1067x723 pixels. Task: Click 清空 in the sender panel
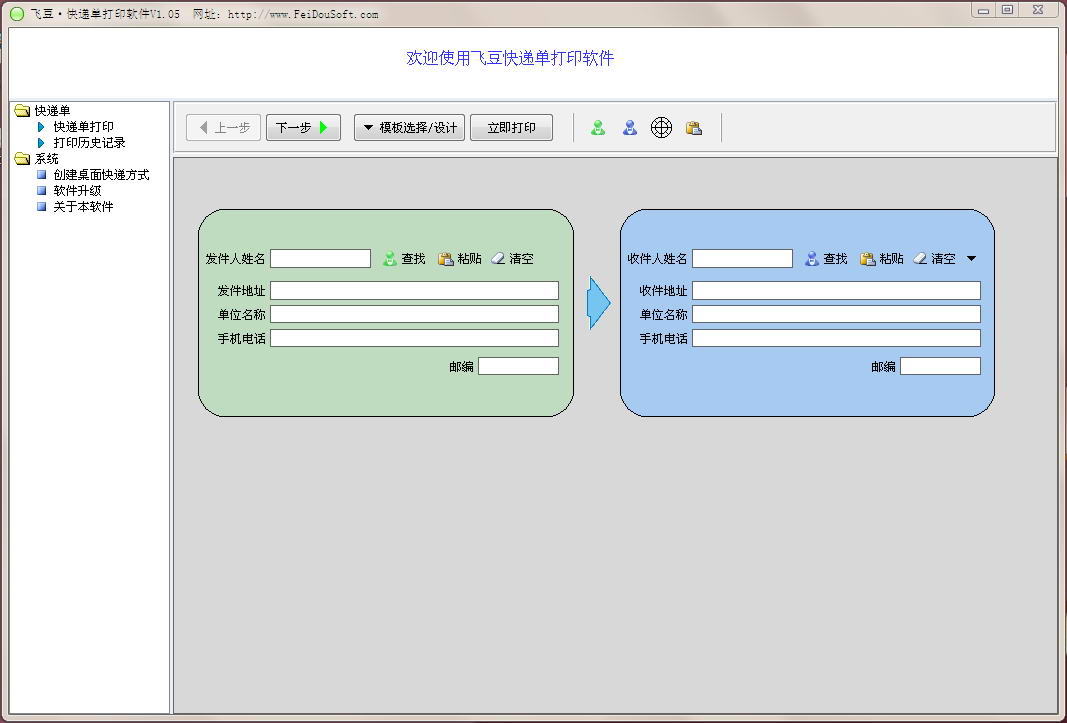[x=512, y=259]
